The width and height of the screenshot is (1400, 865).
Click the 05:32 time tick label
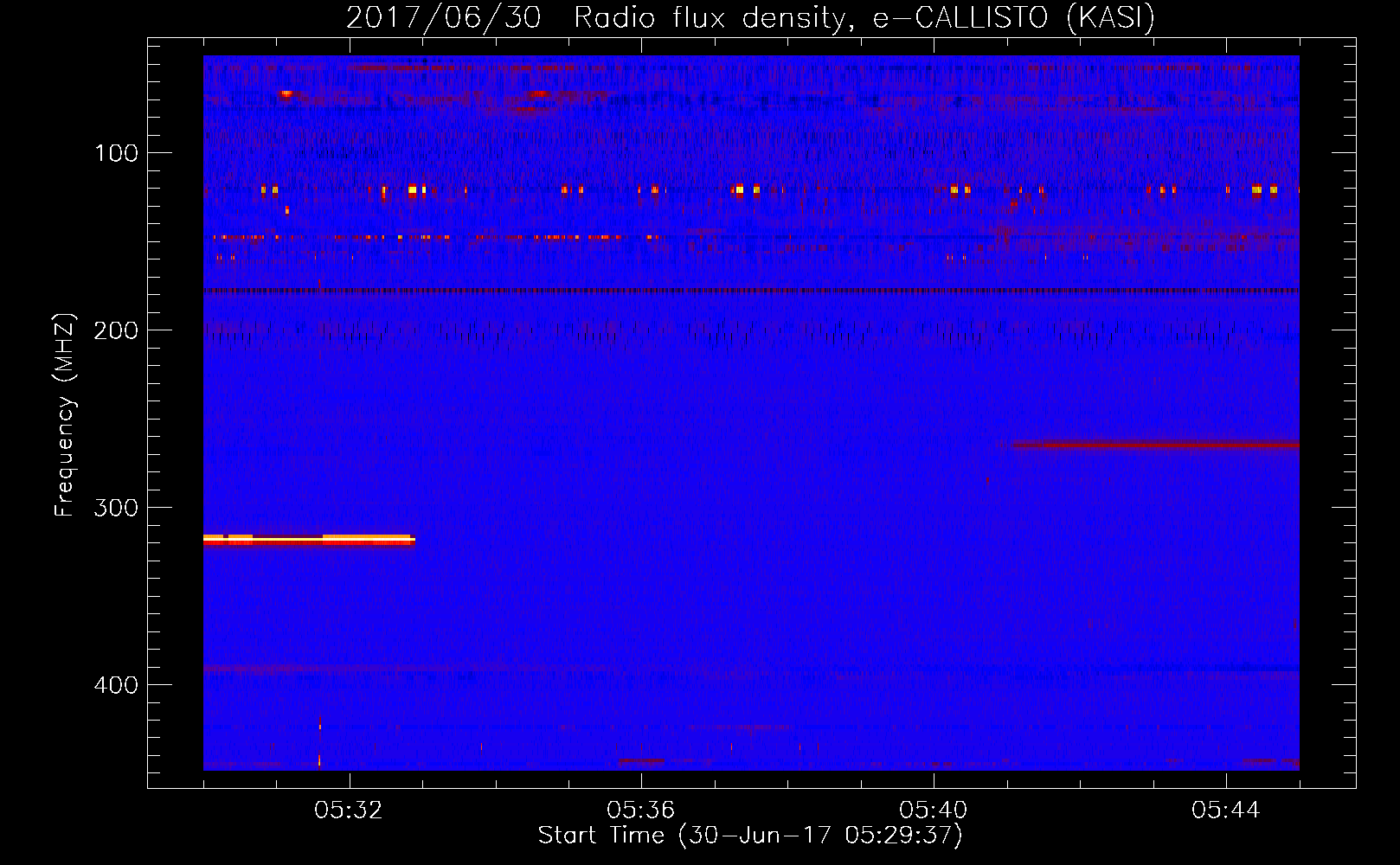pyautogui.click(x=349, y=811)
